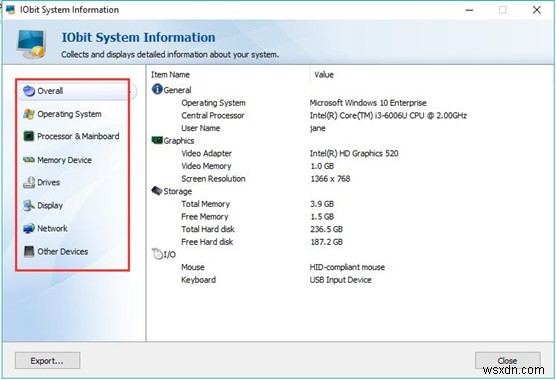Click the Network globe icon in the sidebar
Viewport: 556px width, 380px height.
[29, 229]
